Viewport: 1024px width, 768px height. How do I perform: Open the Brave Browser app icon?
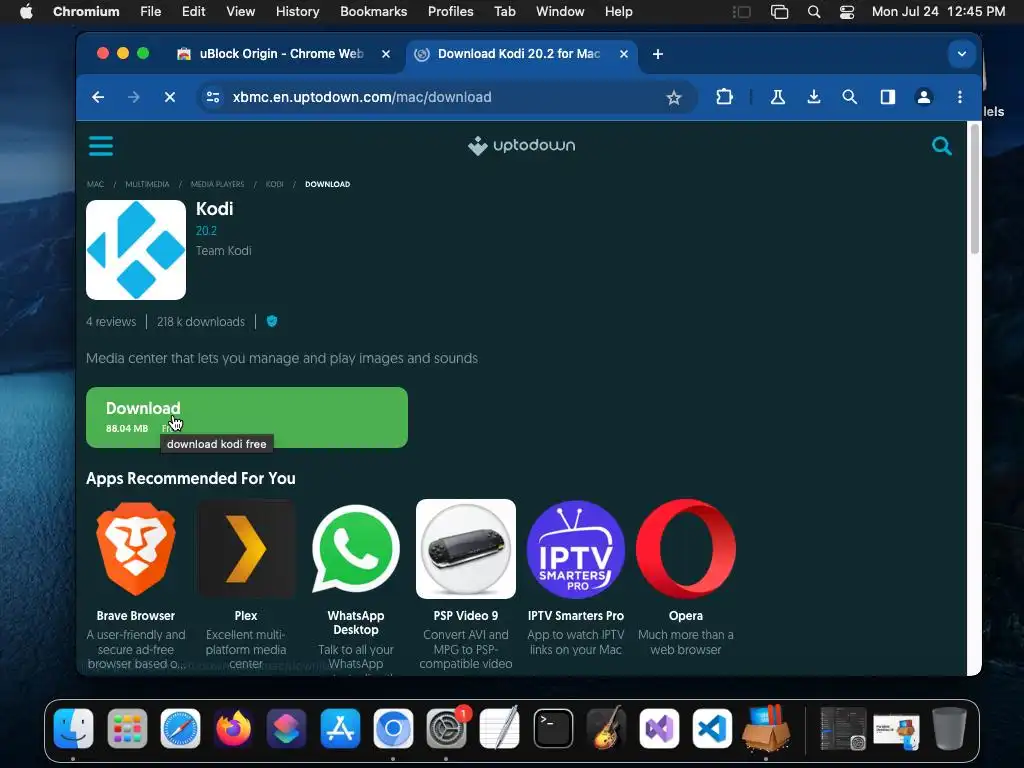[x=136, y=549]
